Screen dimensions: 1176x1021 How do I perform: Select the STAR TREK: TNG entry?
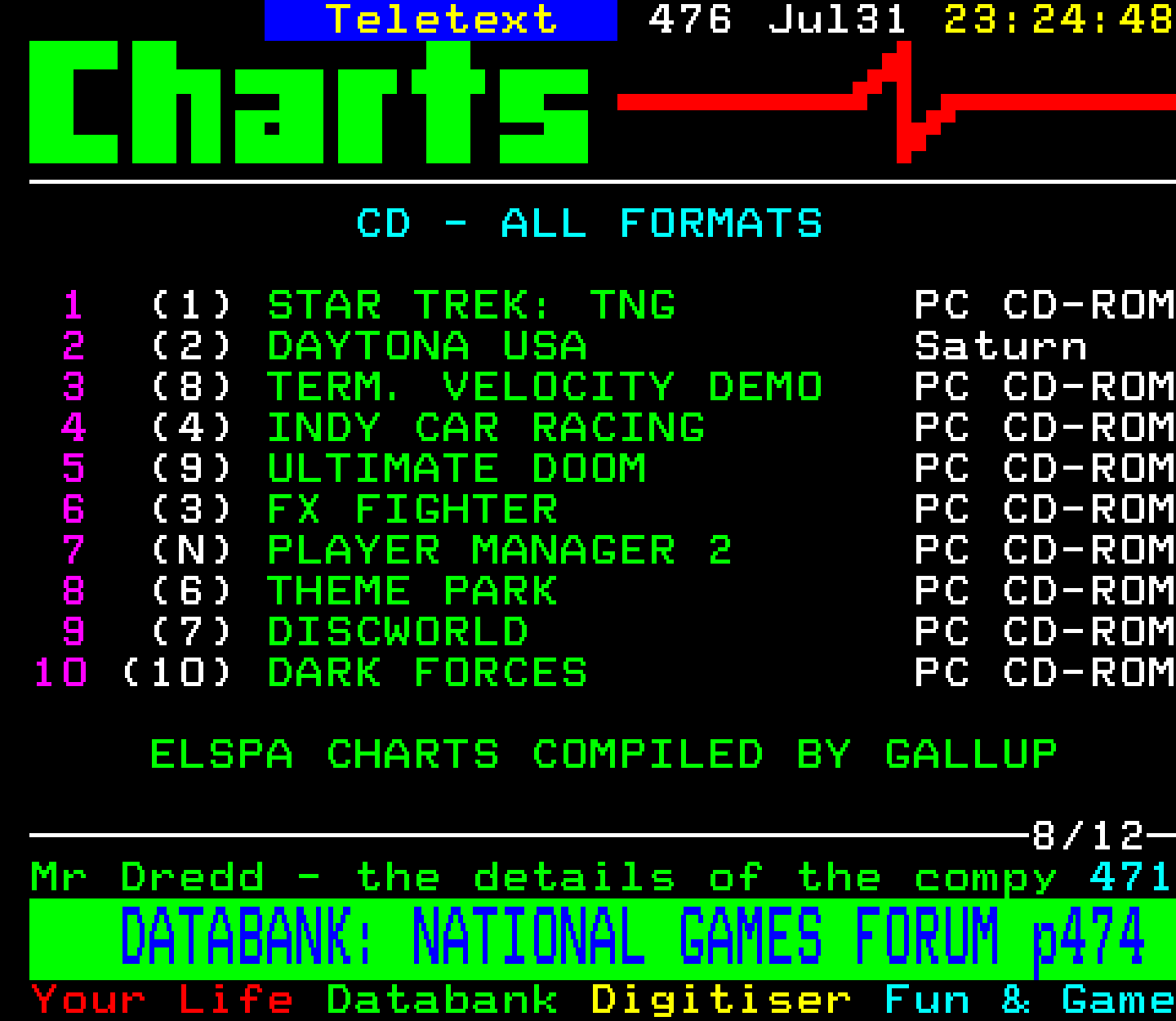(471, 305)
